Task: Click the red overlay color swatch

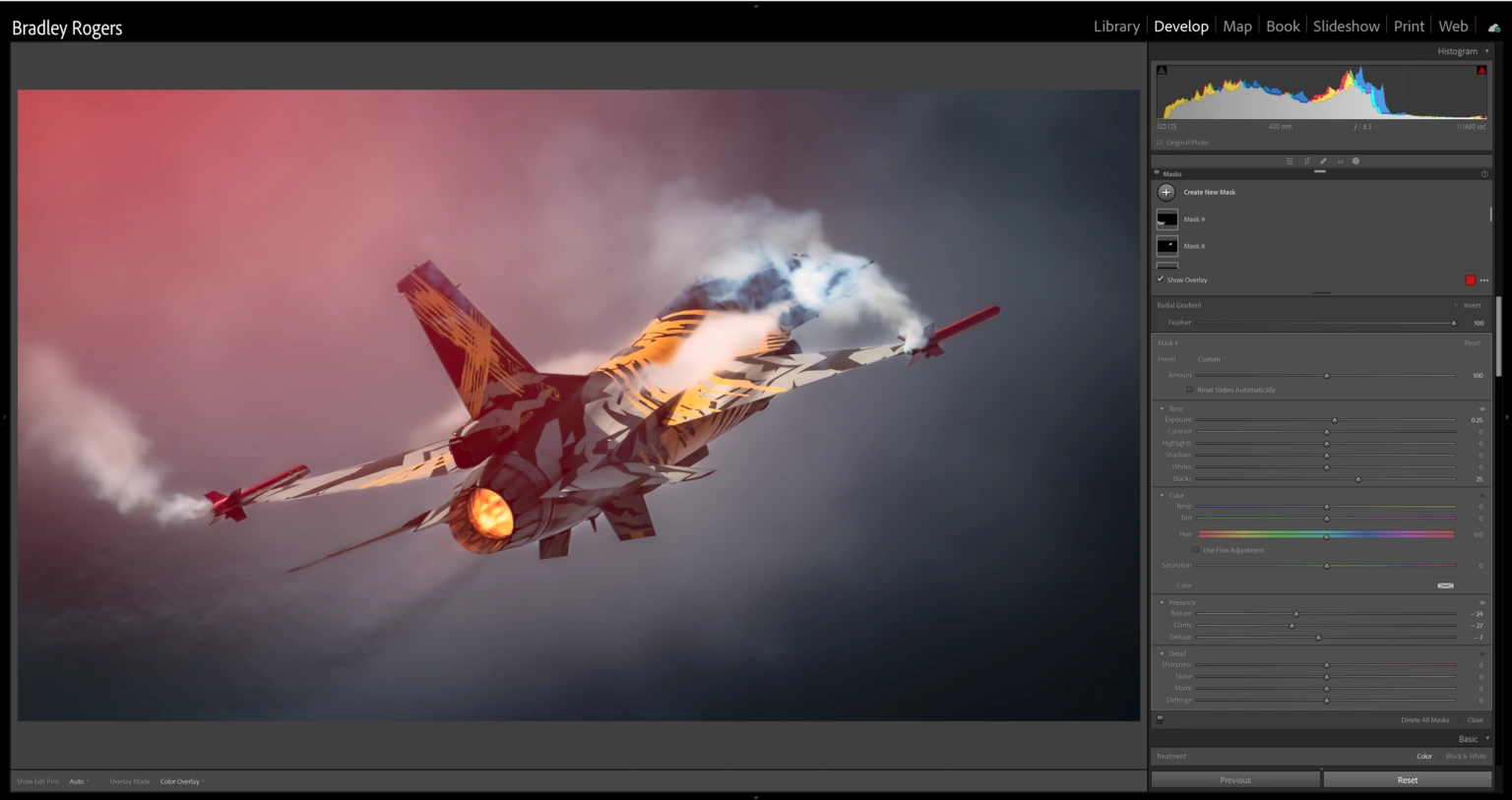Action: [1471, 280]
